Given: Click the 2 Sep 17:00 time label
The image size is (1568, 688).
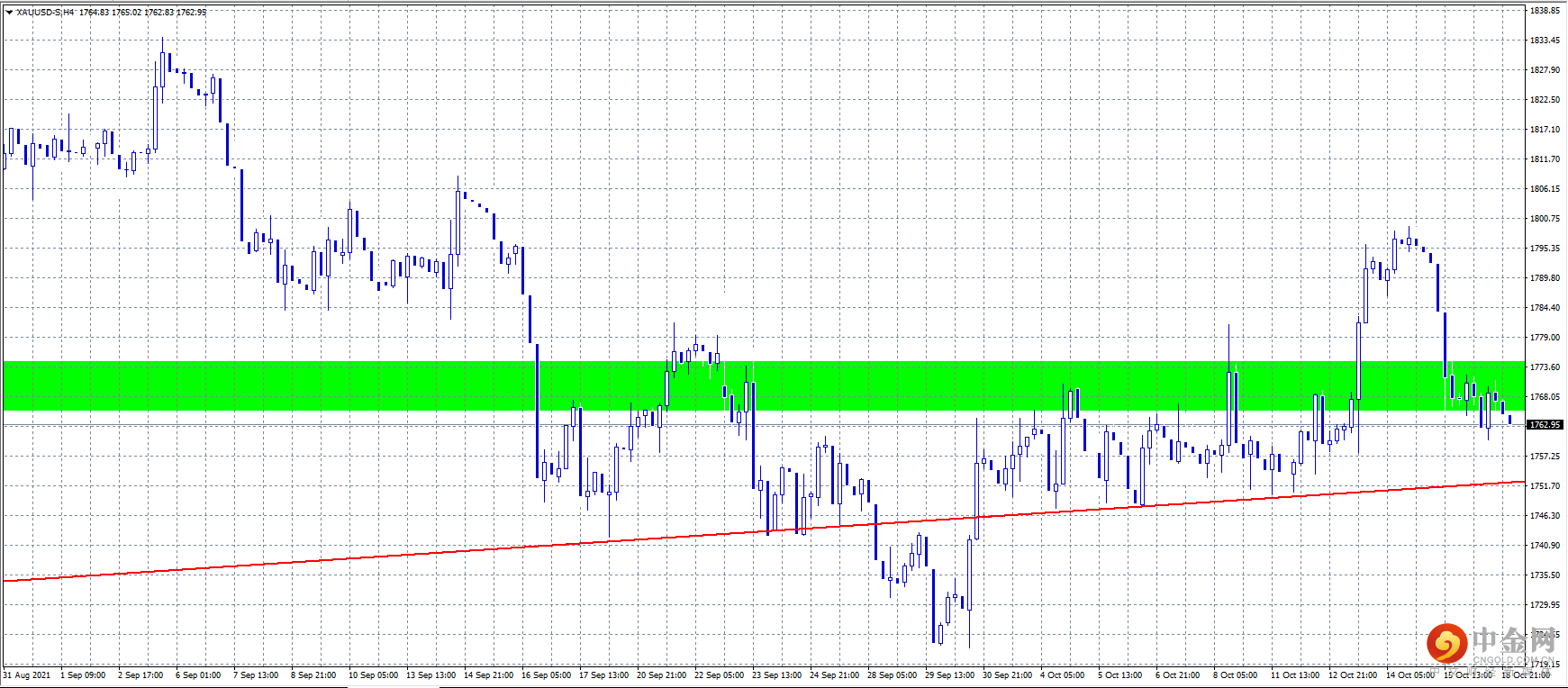Looking at the screenshot, I should point(140,675).
